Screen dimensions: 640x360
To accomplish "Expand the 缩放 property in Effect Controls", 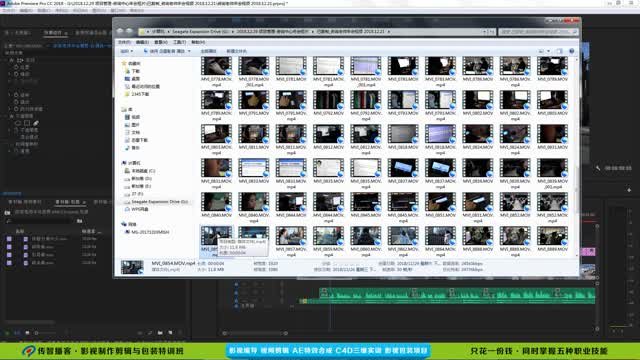I will [x=9, y=74].
